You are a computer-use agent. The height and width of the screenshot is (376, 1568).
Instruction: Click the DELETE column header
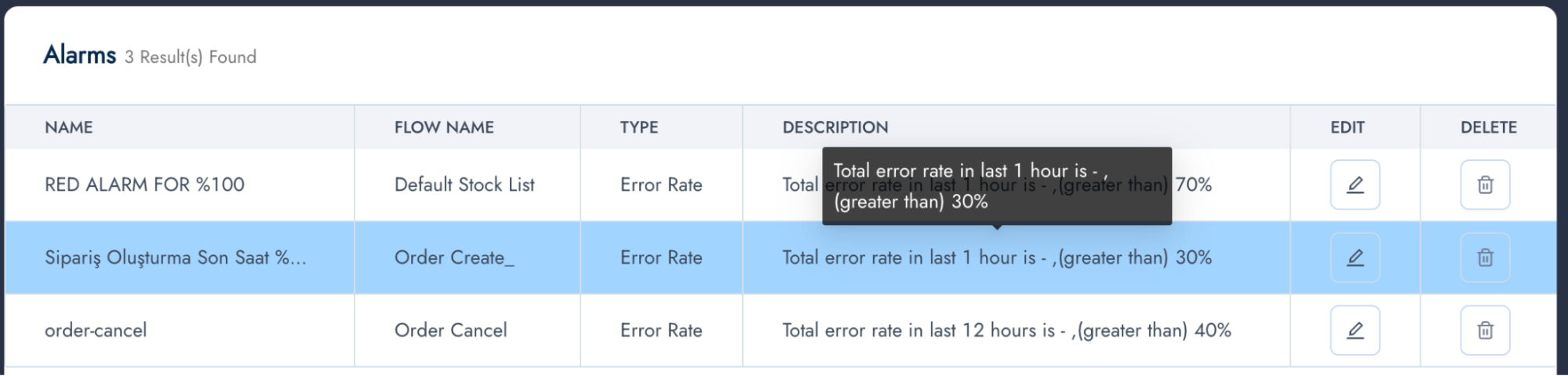(x=1489, y=127)
